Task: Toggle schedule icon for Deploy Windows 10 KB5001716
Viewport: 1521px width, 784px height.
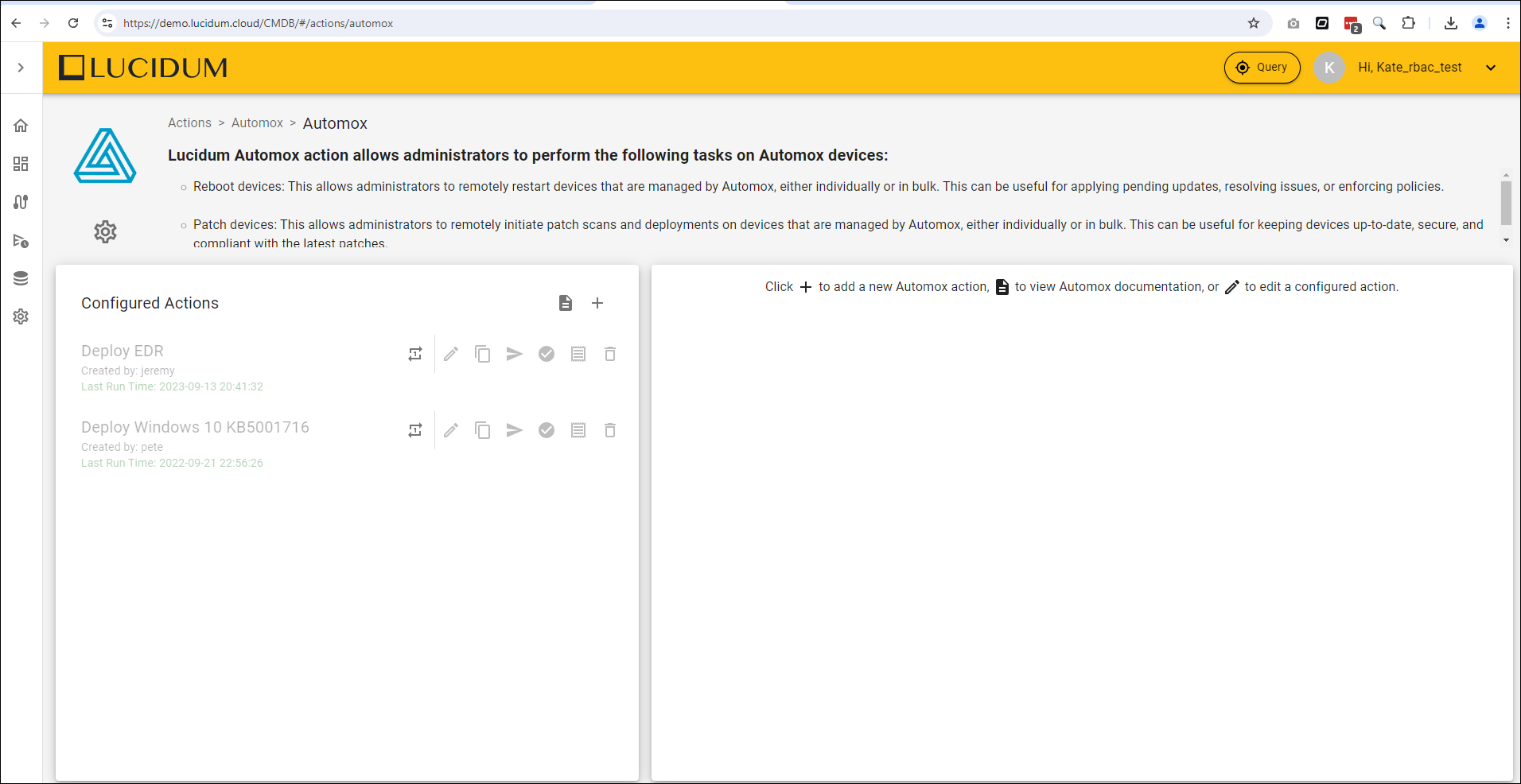Action: click(415, 430)
